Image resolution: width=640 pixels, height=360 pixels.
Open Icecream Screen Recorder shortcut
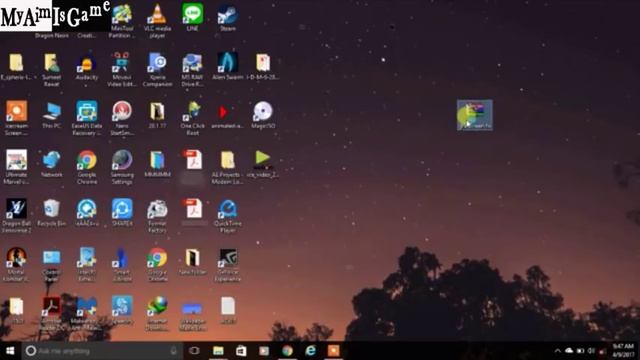click(16, 118)
